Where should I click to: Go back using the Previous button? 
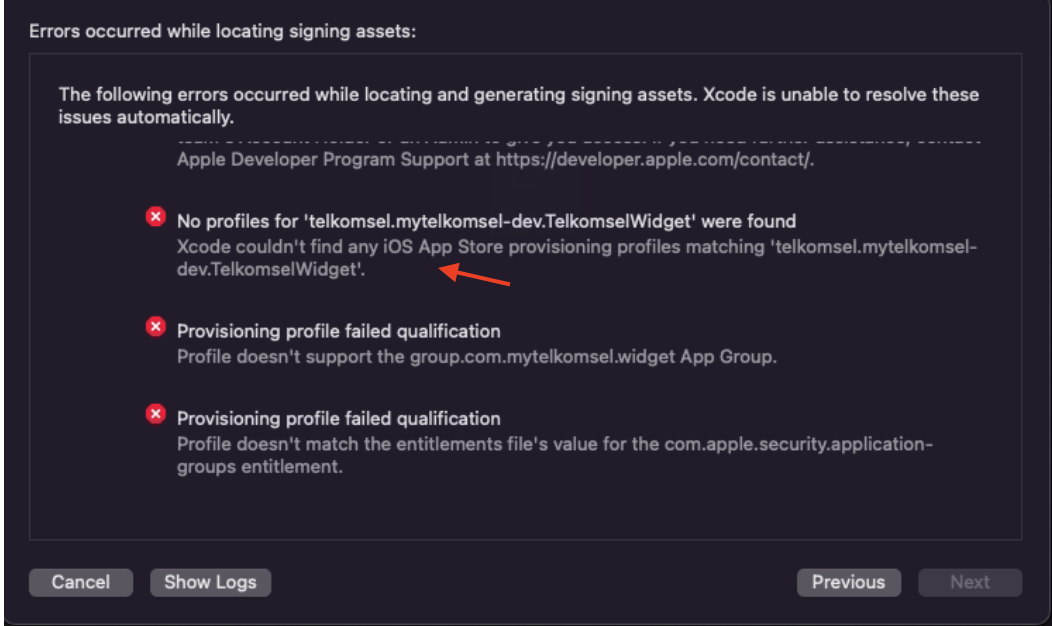coord(848,582)
